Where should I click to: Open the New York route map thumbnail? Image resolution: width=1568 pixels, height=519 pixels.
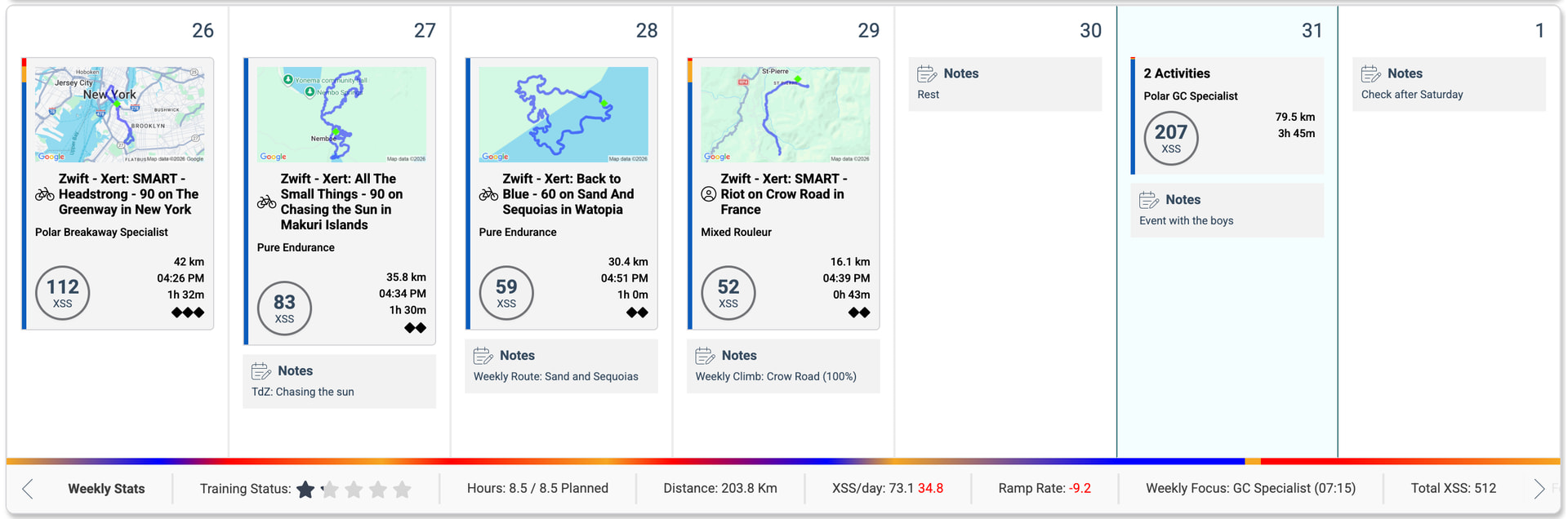tap(119, 114)
